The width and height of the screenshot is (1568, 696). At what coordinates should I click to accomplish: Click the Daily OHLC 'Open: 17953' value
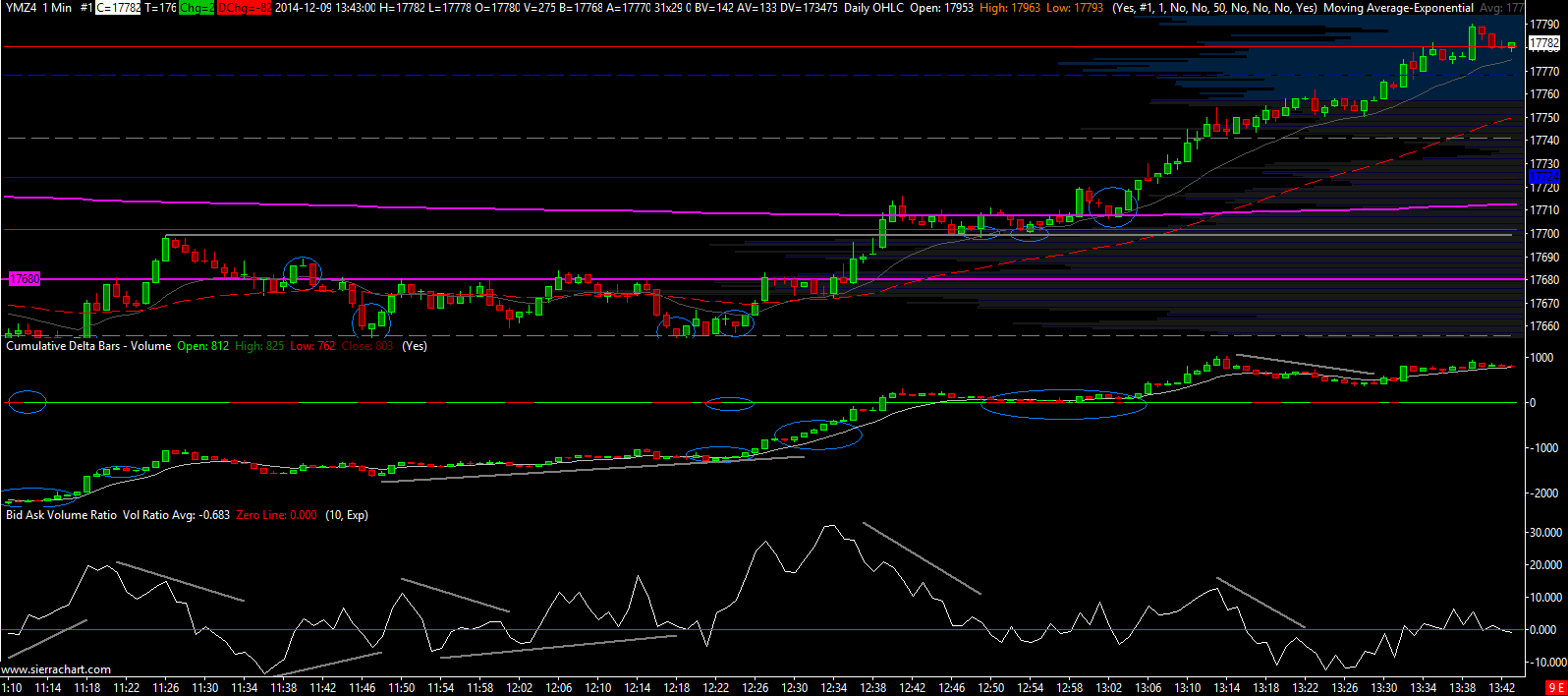pos(941,8)
